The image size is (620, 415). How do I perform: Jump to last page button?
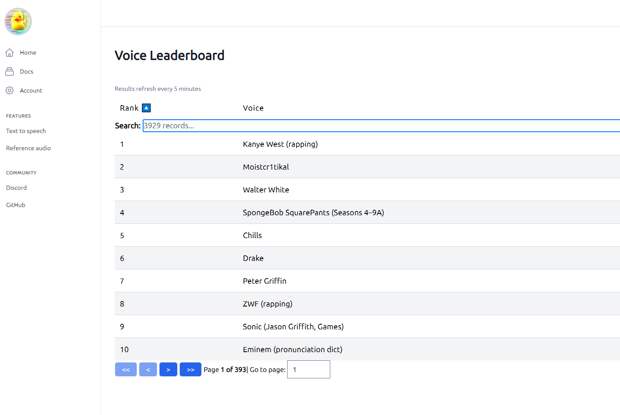[190, 370]
